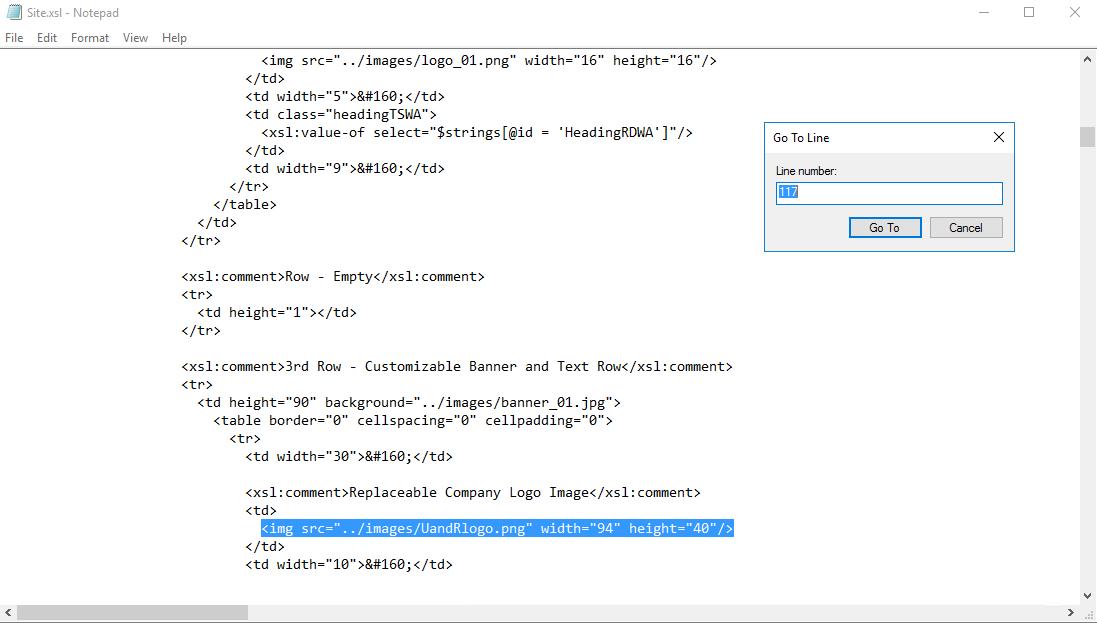The height and width of the screenshot is (623, 1097).
Task: Click the up arrow on the vertical scrollbar
Action: pos(1089,58)
